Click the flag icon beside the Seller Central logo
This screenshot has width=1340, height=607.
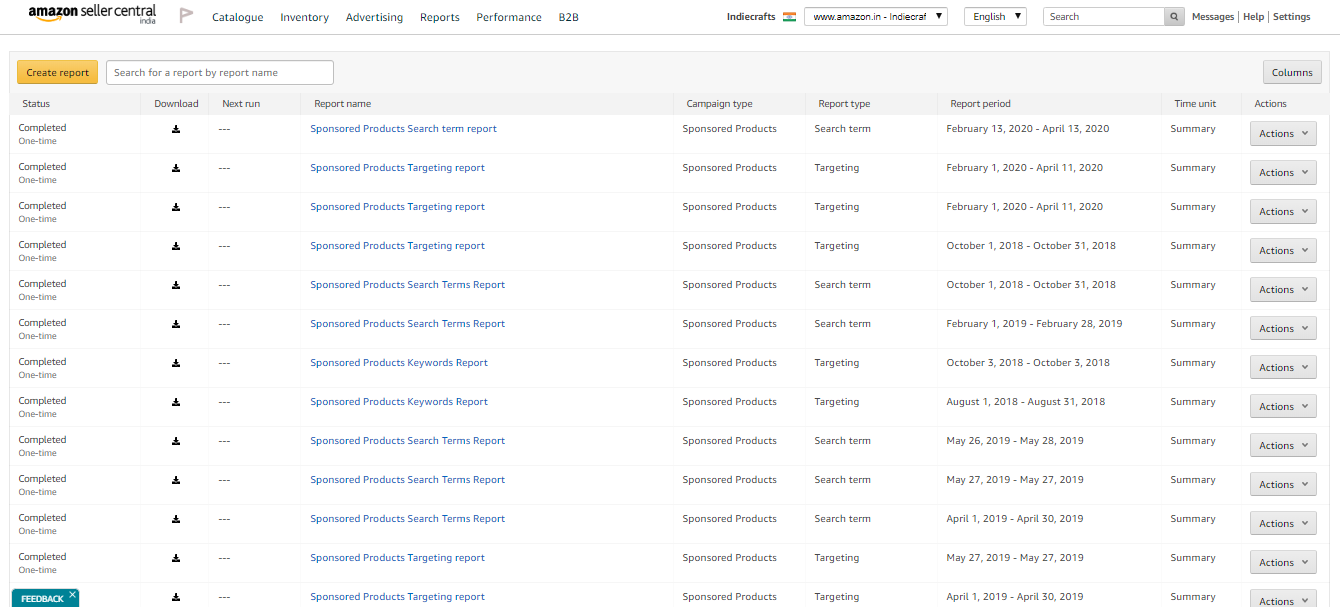click(x=186, y=16)
